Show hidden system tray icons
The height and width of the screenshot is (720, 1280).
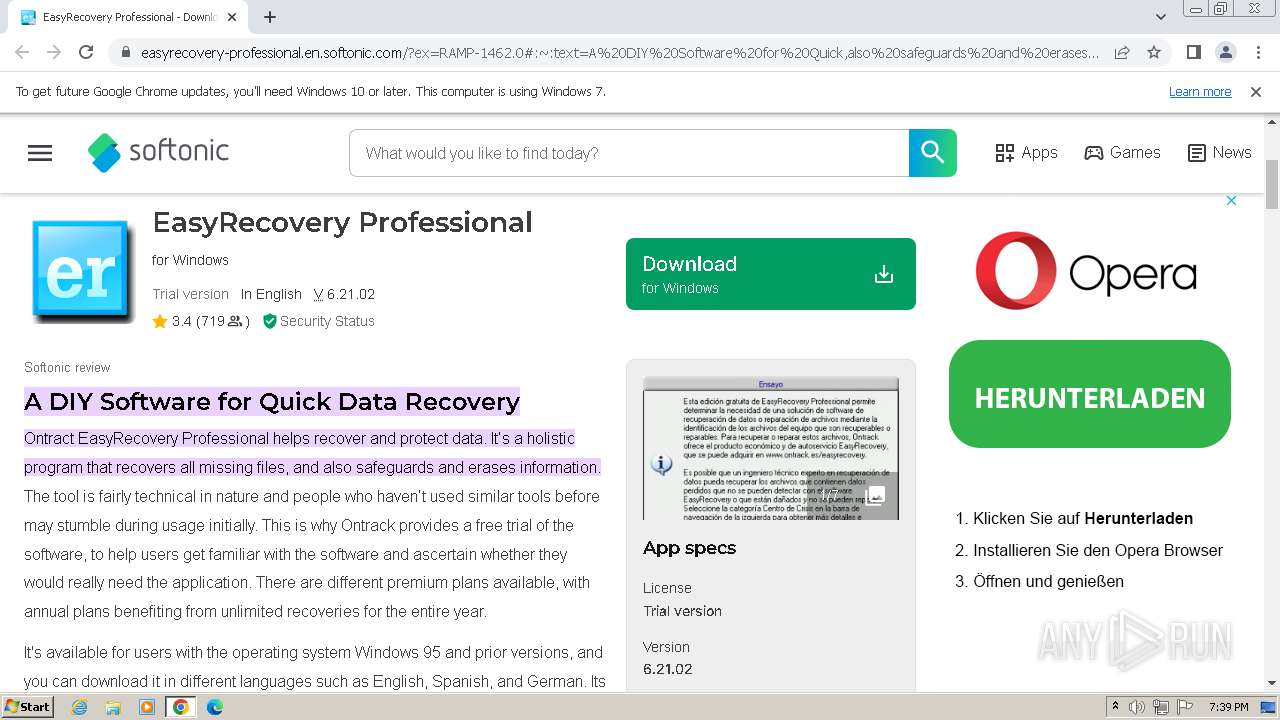(x=1116, y=707)
